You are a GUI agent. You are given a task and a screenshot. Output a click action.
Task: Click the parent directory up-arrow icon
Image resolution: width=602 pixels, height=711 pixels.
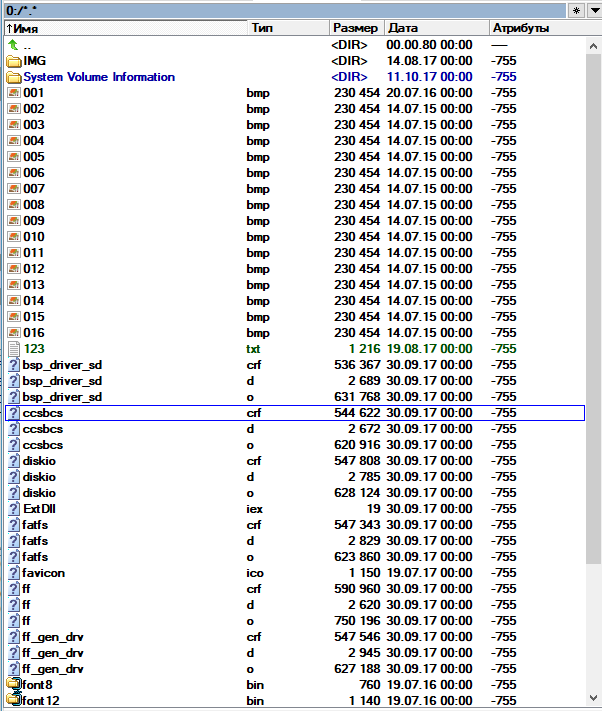(x=13, y=45)
